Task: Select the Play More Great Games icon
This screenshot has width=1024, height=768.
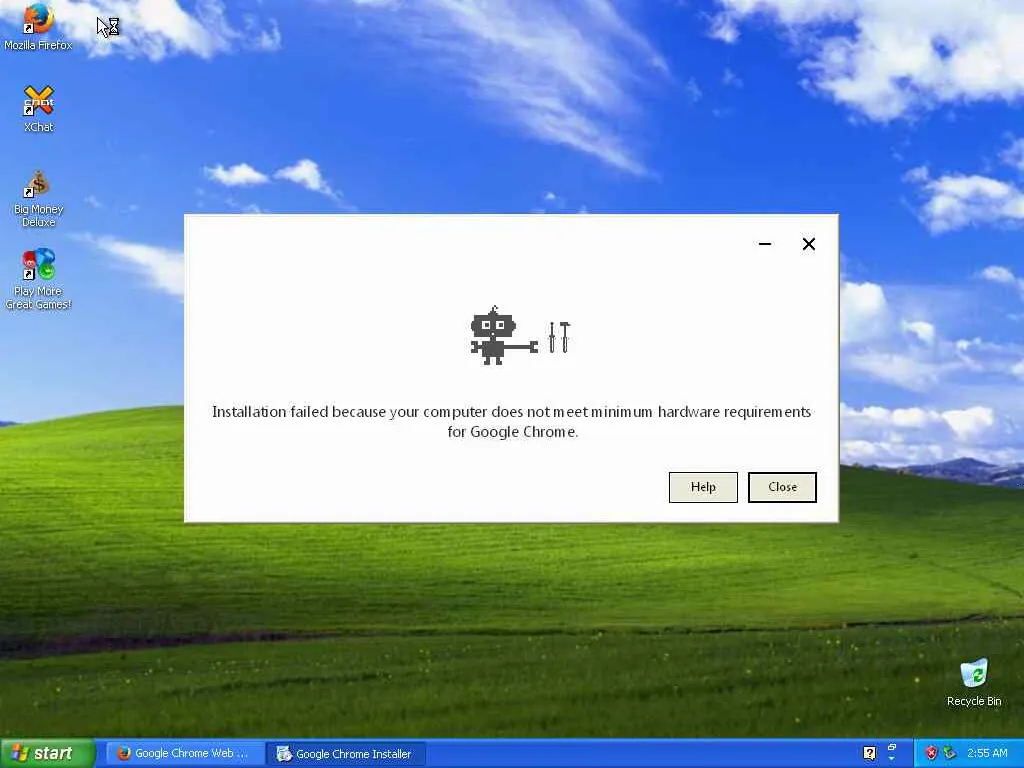Action: [x=38, y=279]
